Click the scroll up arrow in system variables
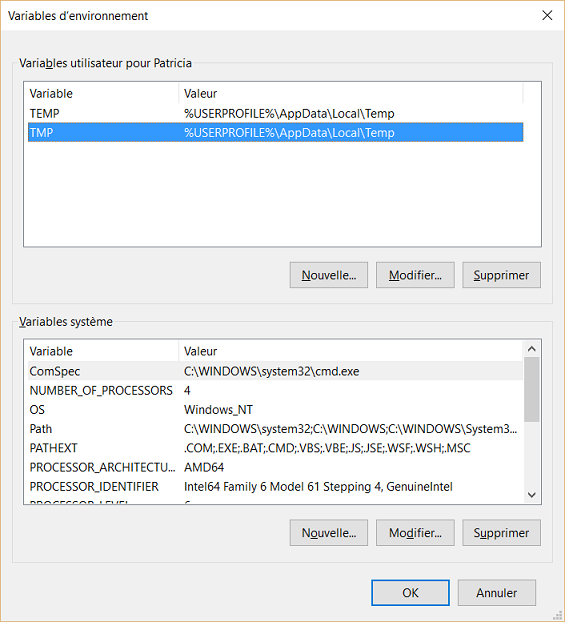 coord(532,349)
